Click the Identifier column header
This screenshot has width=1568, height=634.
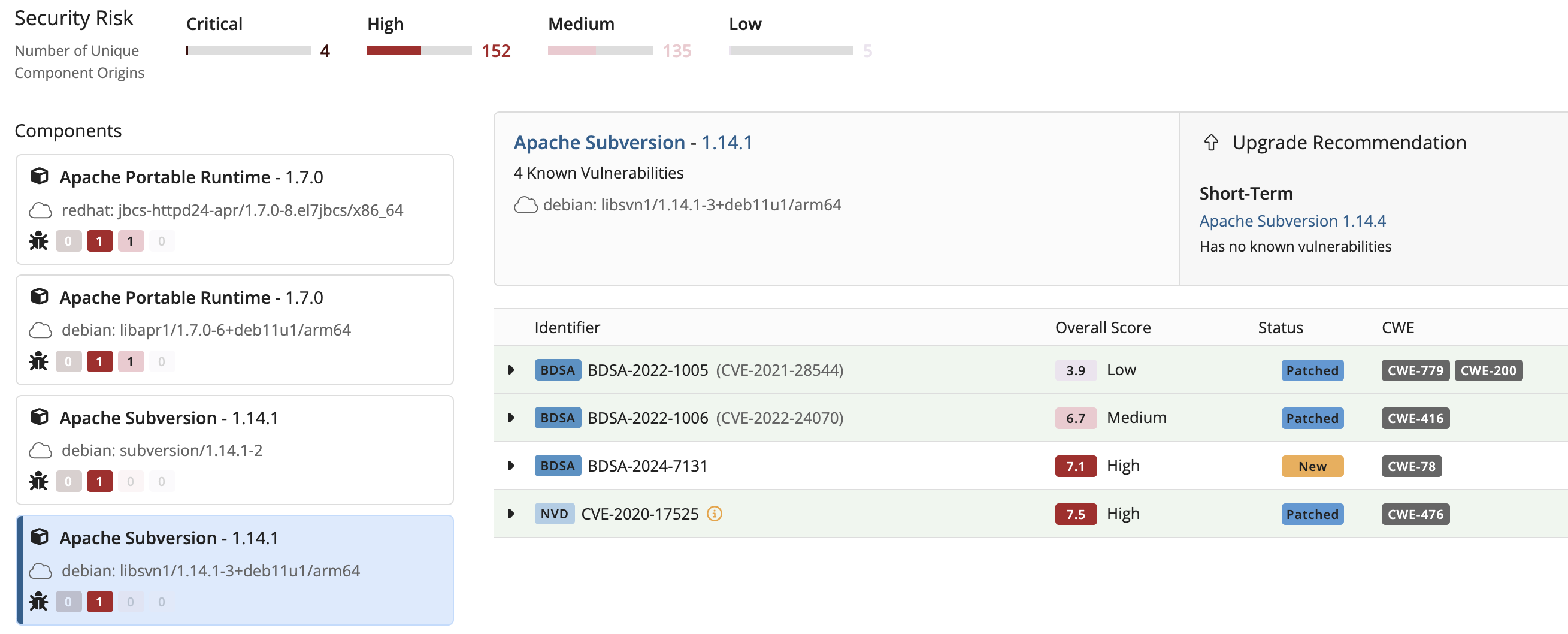tap(567, 328)
